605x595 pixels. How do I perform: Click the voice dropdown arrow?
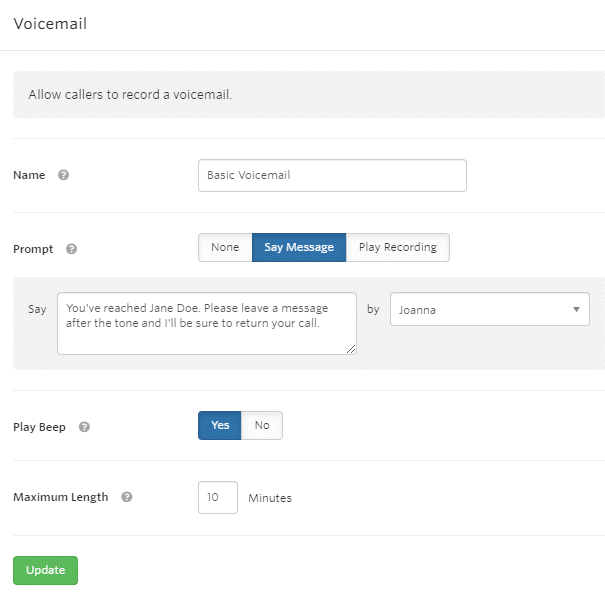click(x=576, y=309)
